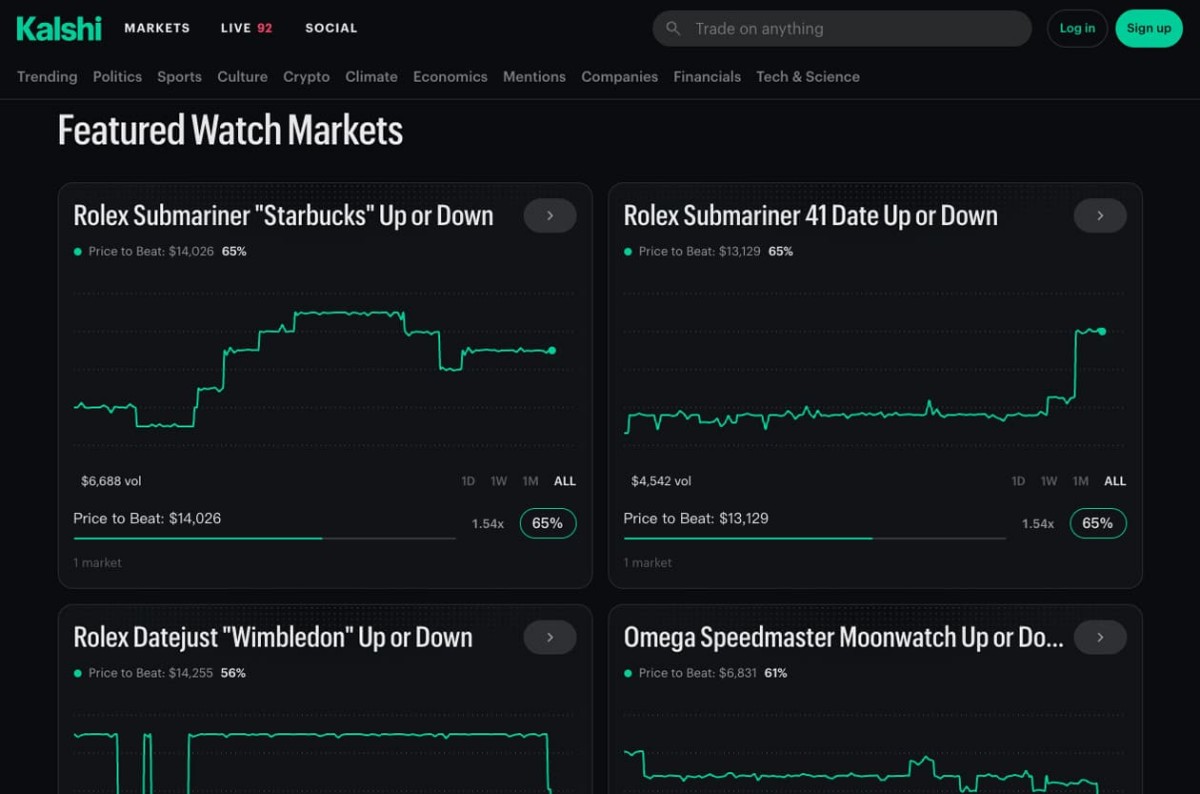Open Rolex Datejust Wimbledon market arrow
This screenshot has width=1200, height=794.
550,638
